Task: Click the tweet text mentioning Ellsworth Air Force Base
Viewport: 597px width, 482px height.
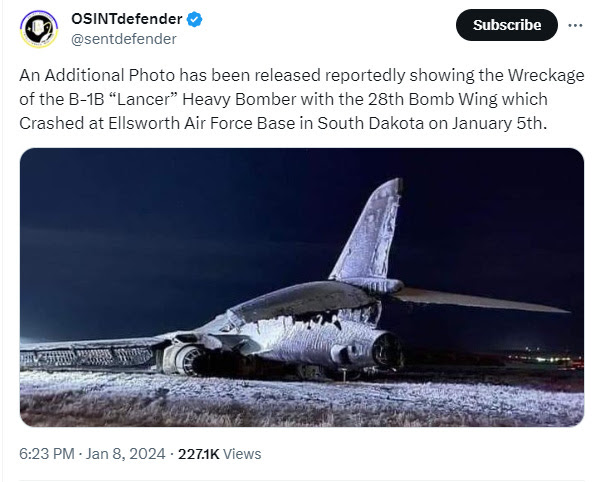Action: [201, 123]
